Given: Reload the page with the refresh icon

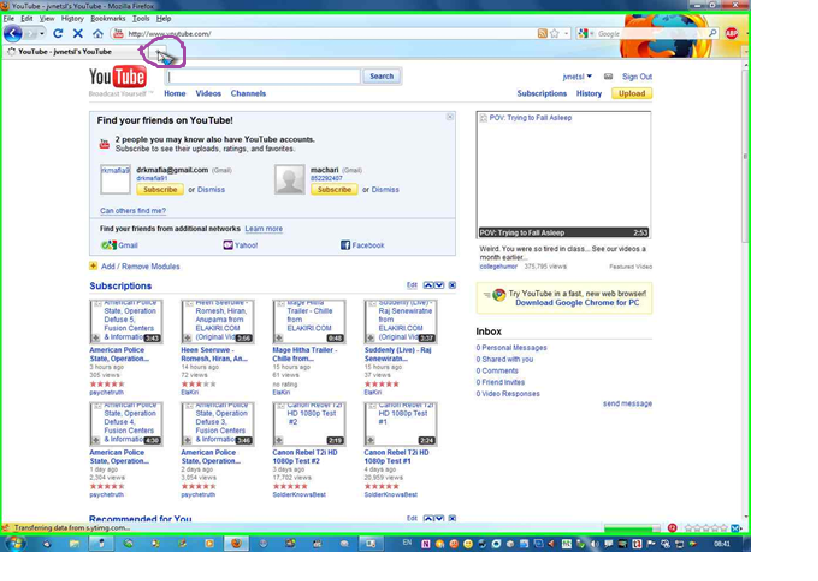Looking at the screenshot, I should click(x=59, y=34).
